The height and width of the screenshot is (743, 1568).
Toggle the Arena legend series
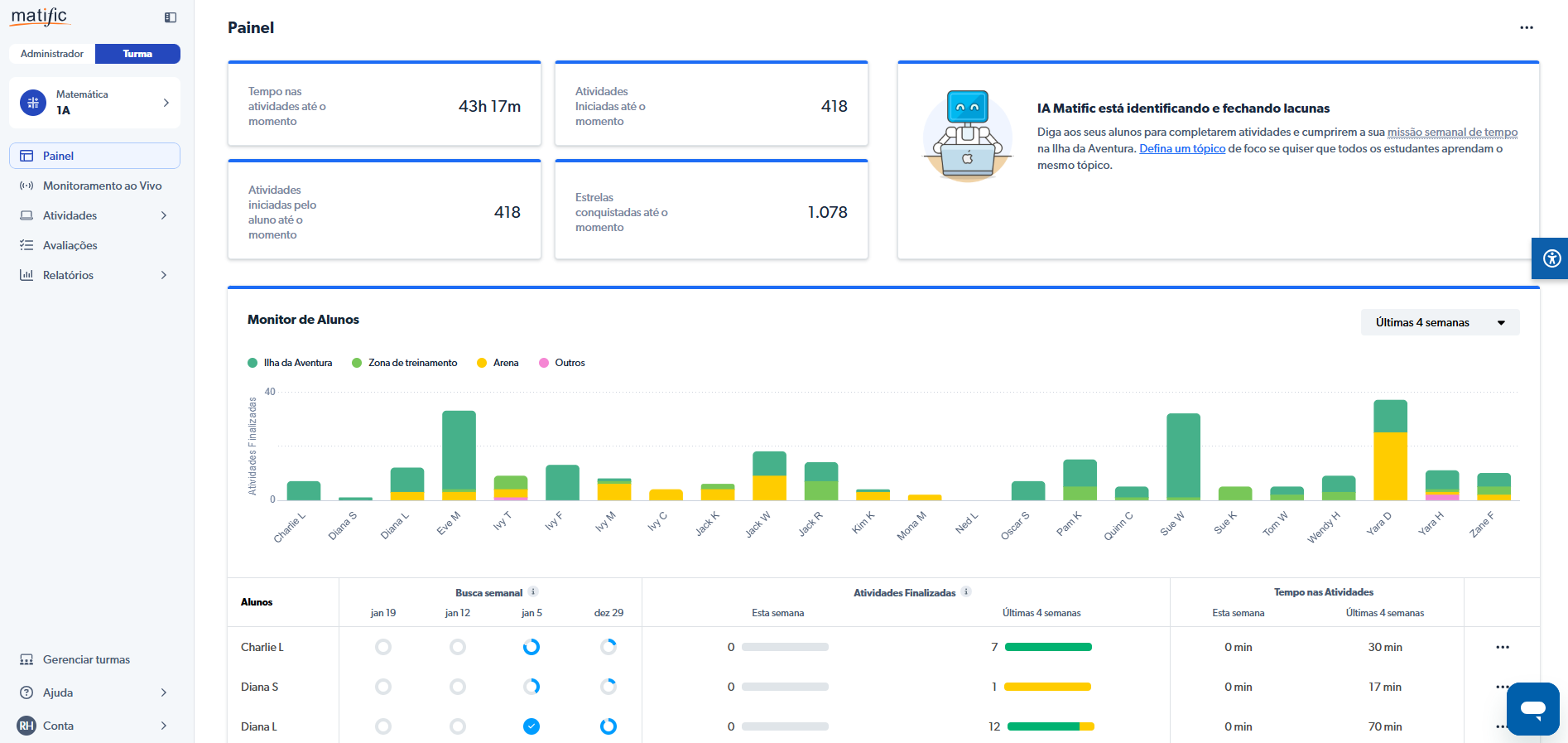tap(498, 363)
